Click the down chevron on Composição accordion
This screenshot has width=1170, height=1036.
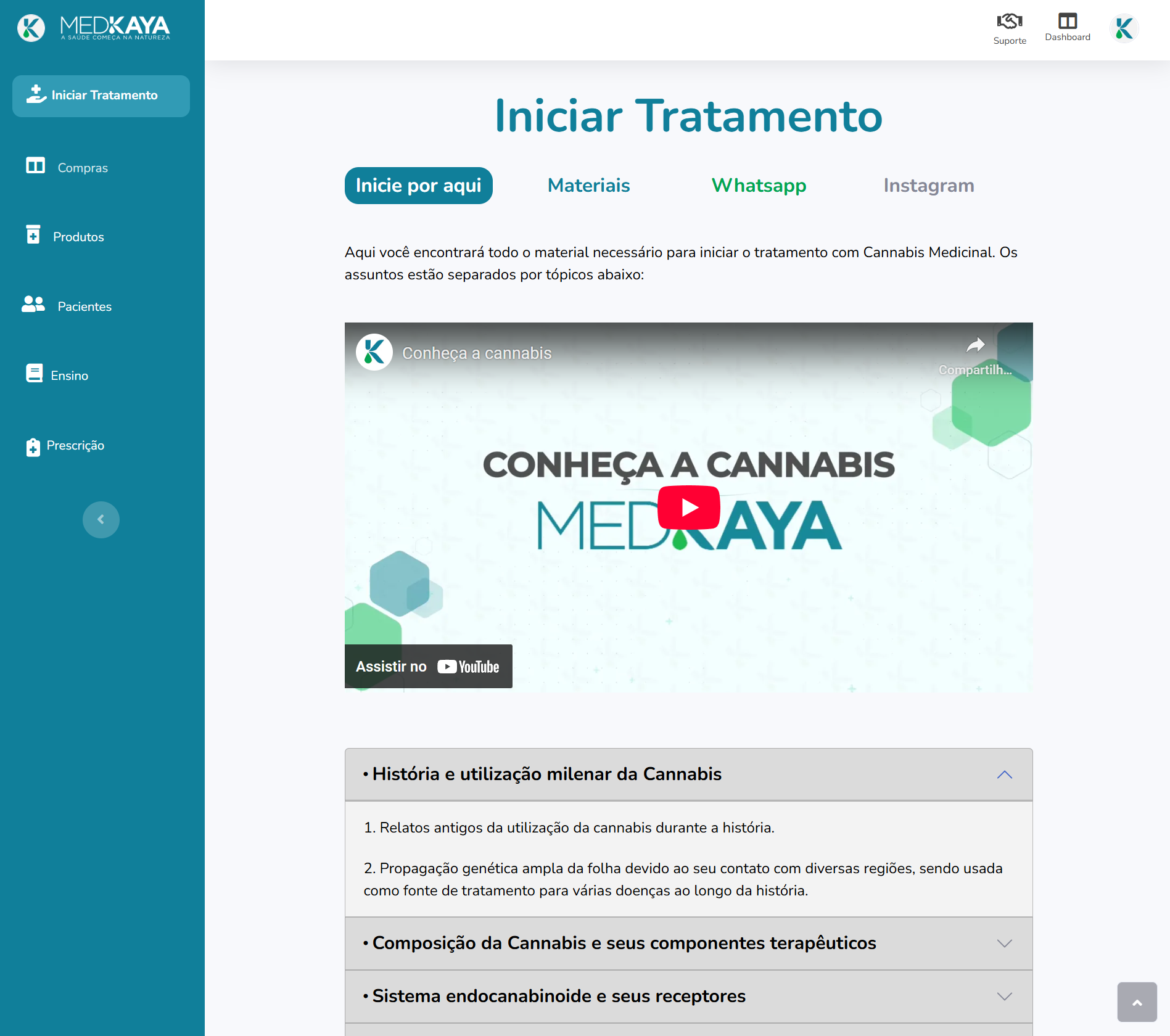[x=1005, y=943]
